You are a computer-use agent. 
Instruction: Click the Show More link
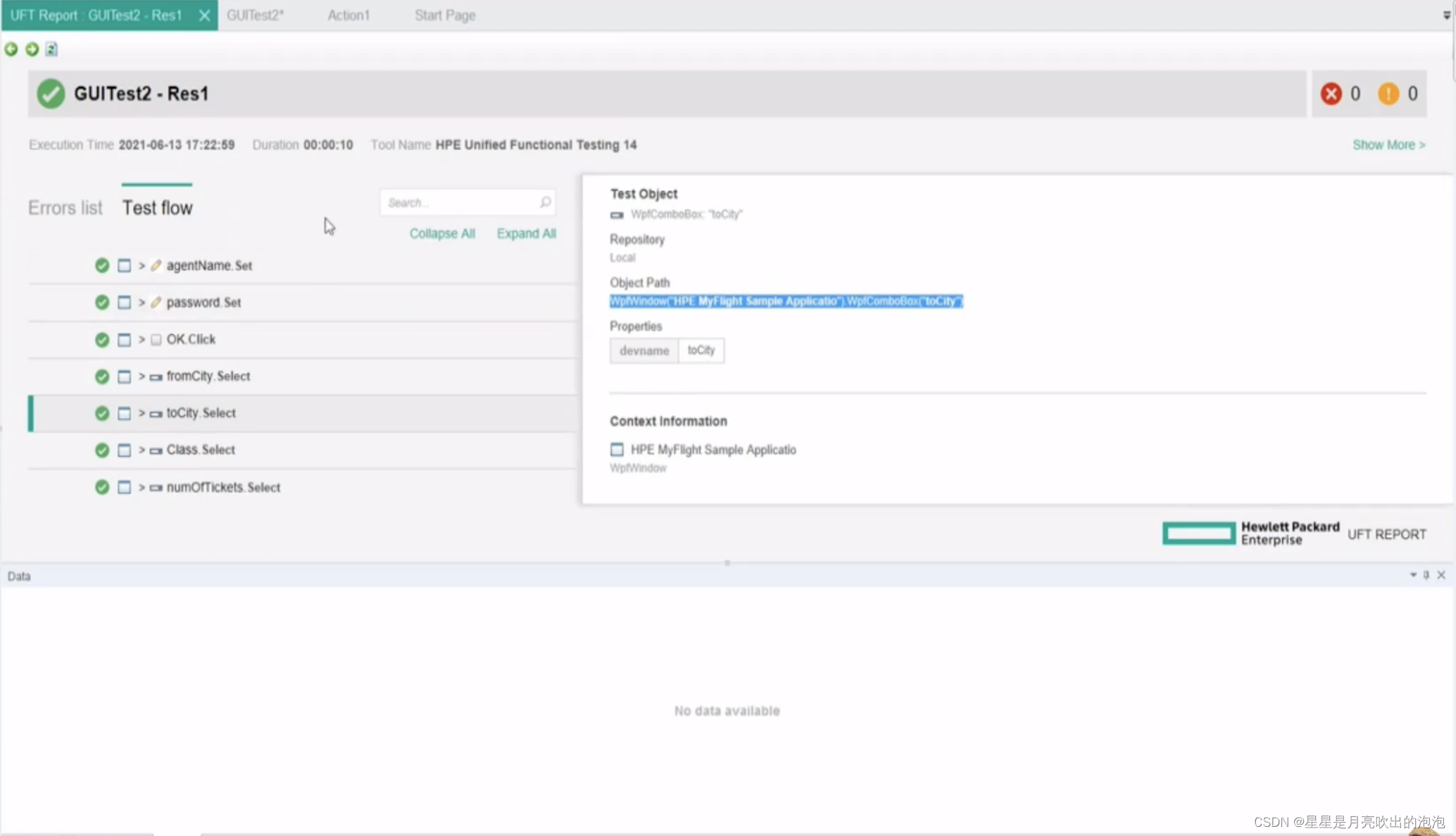[1388, 145]
